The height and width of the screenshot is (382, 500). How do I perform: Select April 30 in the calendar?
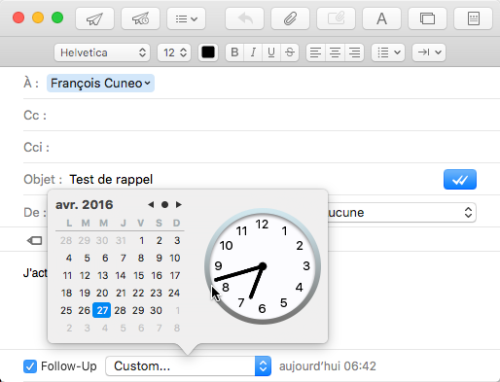coord(156,310)
